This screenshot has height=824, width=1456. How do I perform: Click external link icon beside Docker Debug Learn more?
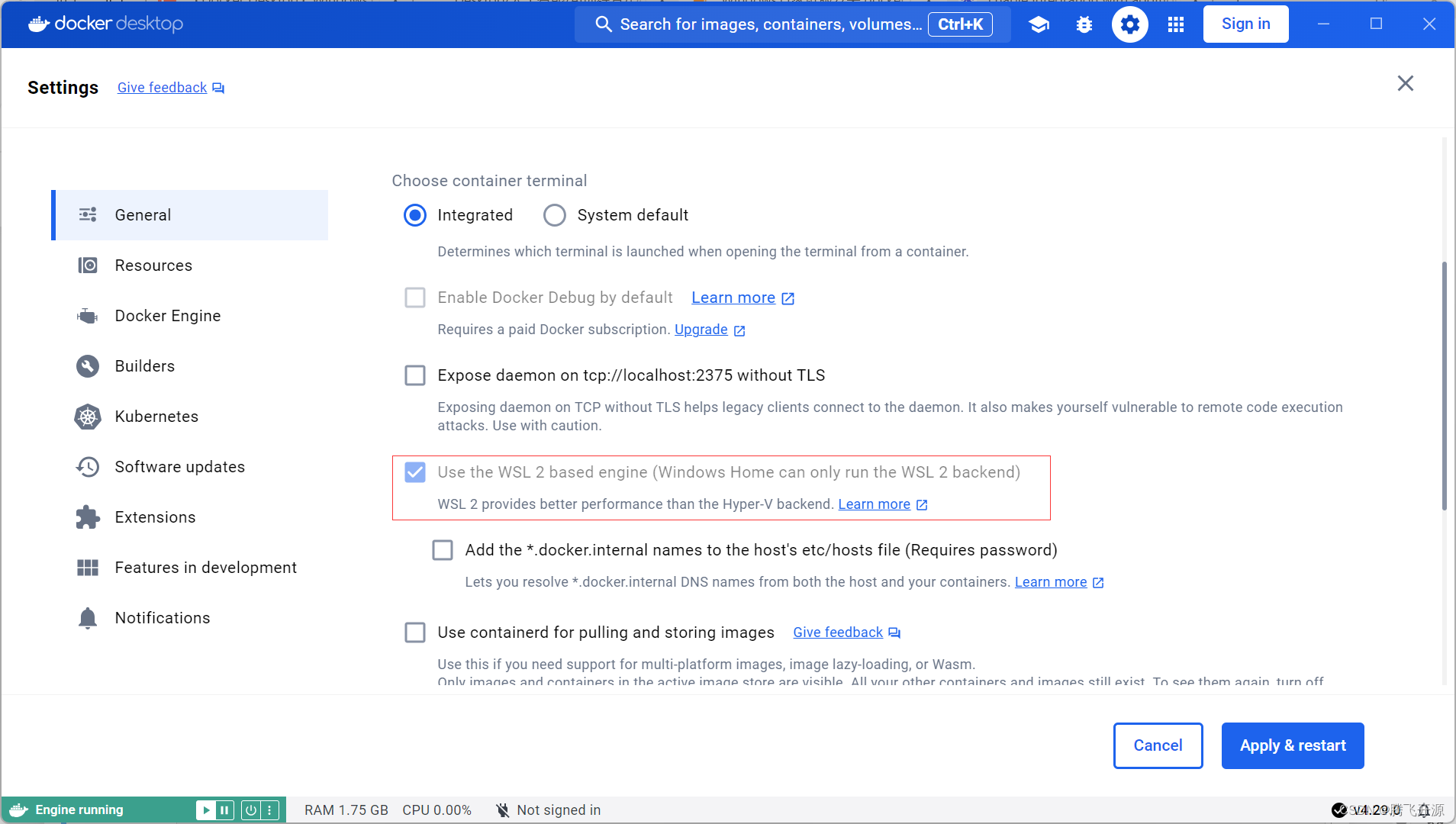tap(788, 298)
